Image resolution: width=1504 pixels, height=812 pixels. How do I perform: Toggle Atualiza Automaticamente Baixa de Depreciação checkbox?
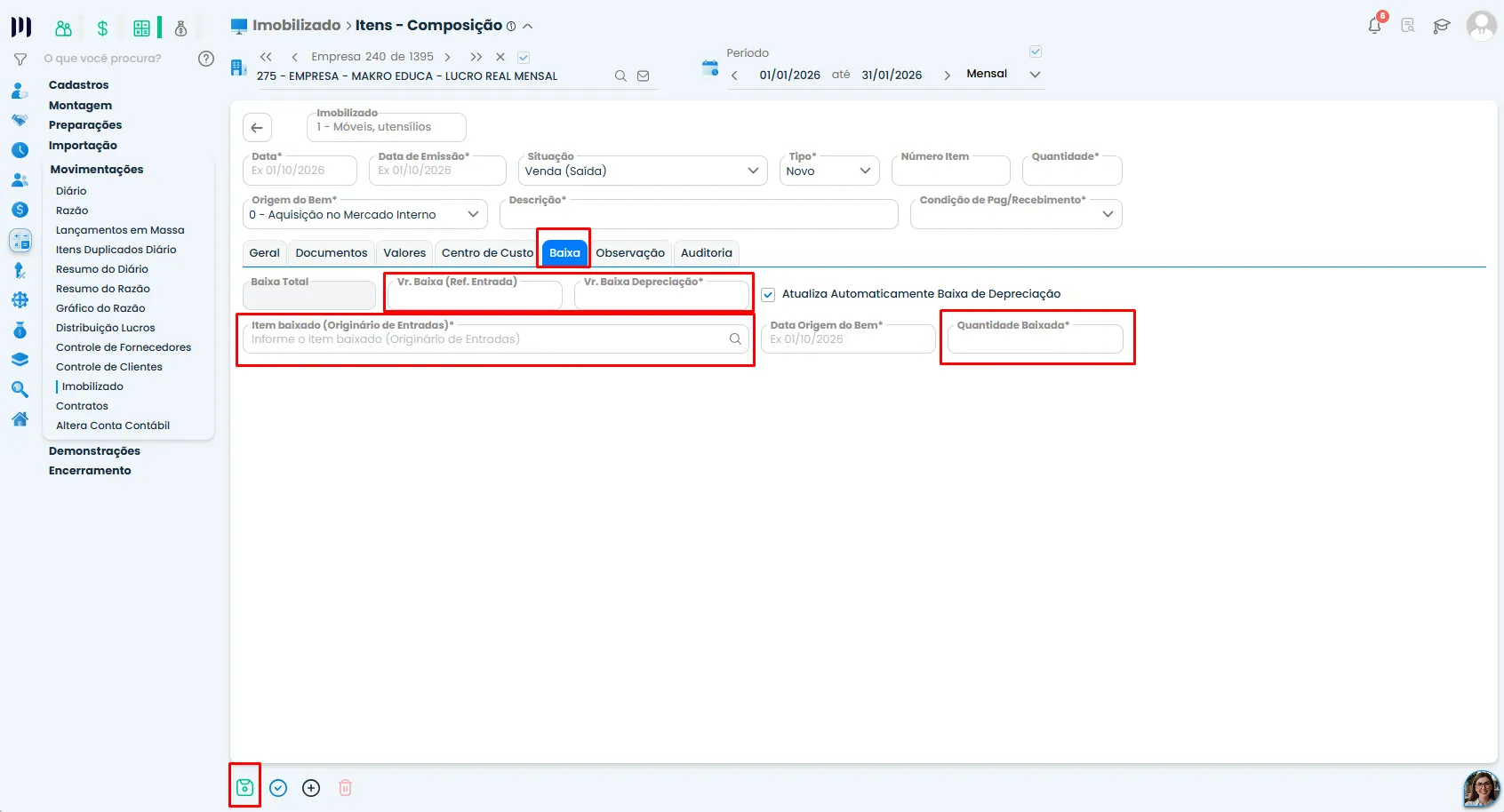768,295
